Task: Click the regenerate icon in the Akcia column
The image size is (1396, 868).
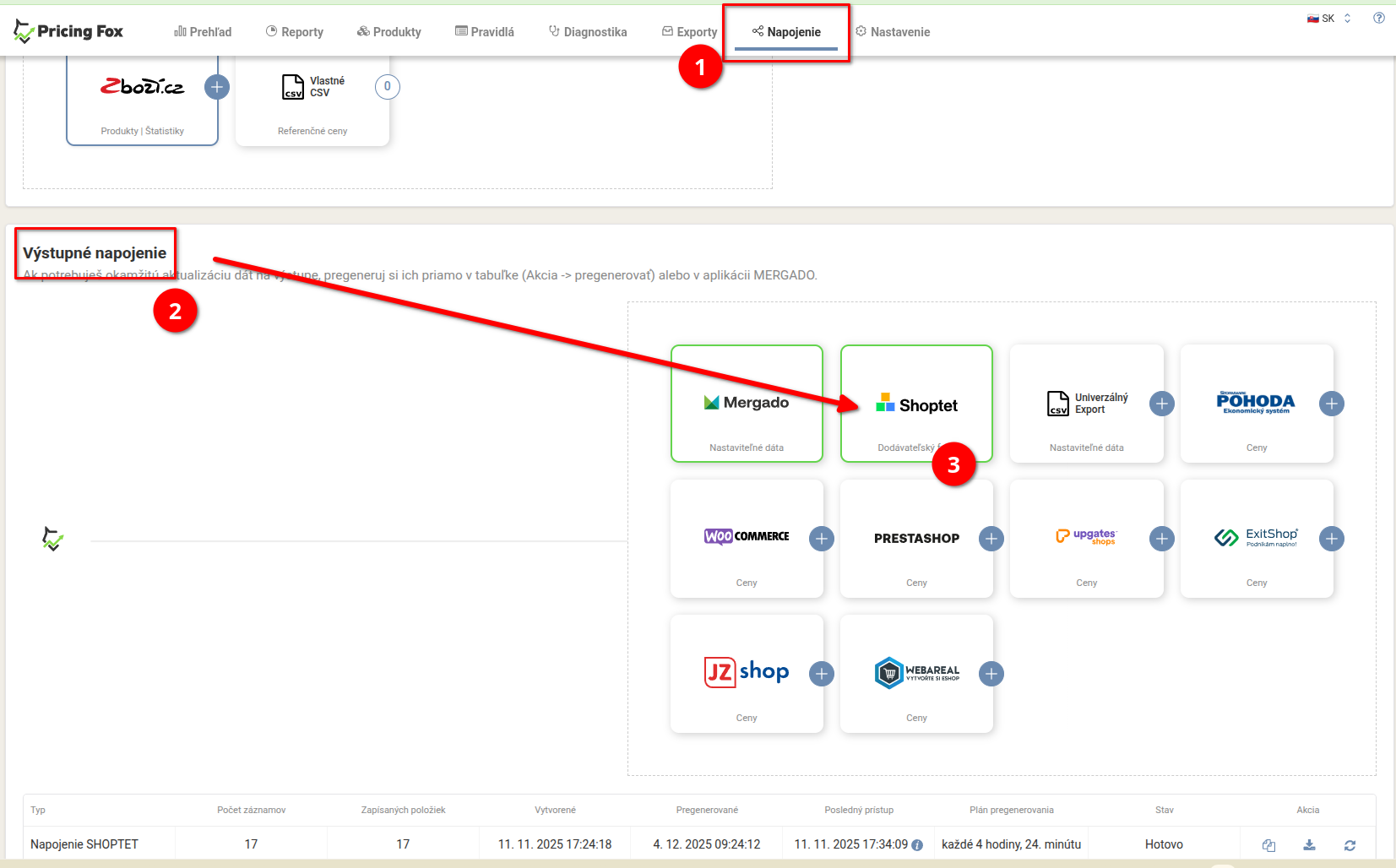Action: pyautogui.click(x=1350, y=845)
